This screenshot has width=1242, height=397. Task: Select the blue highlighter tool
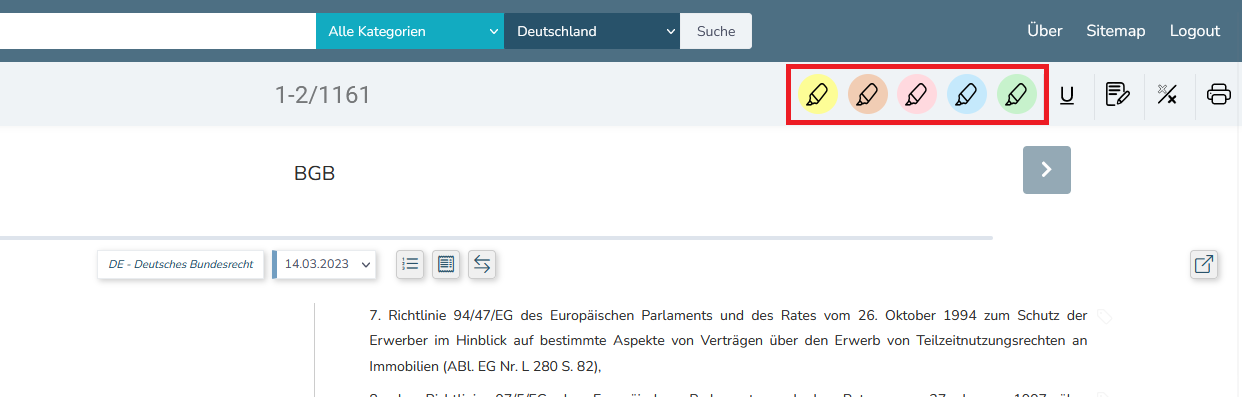[967, 95]
